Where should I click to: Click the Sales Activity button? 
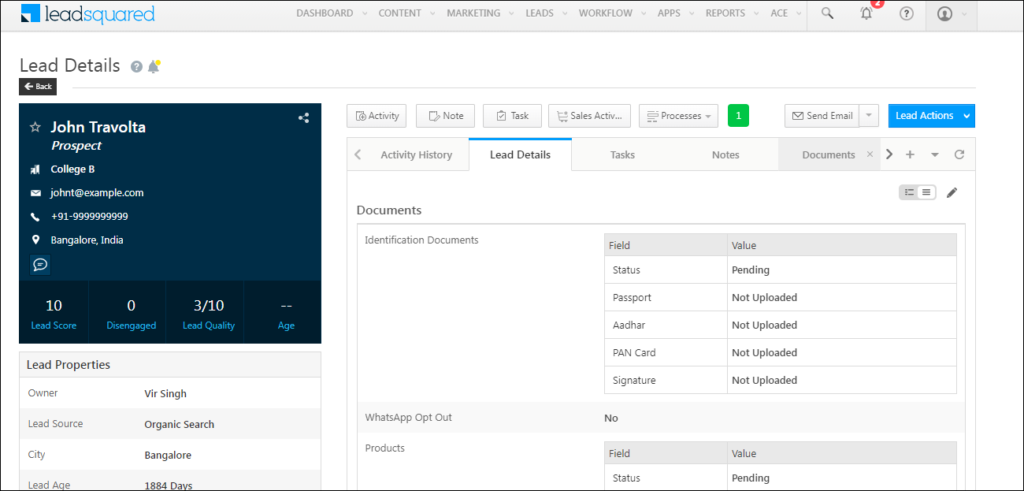[590, 116]
